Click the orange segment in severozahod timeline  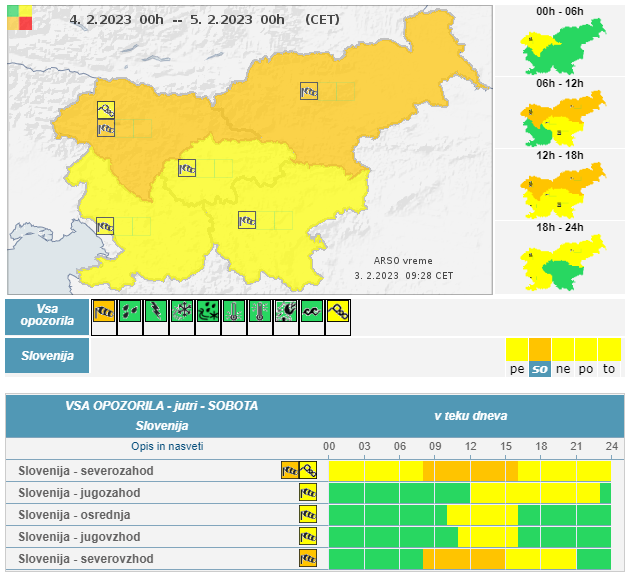(470, 471)
